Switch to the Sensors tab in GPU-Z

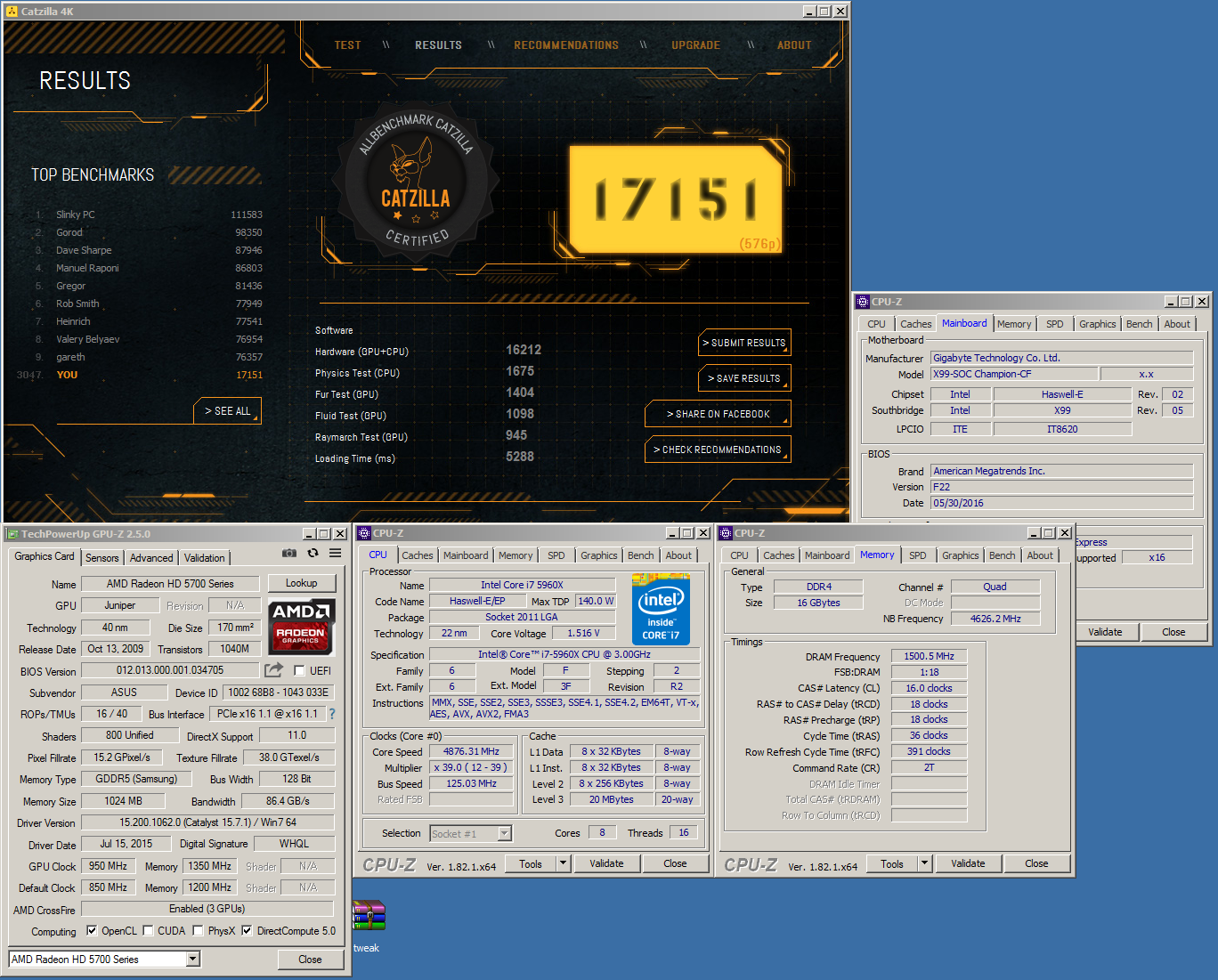point(101,558)
